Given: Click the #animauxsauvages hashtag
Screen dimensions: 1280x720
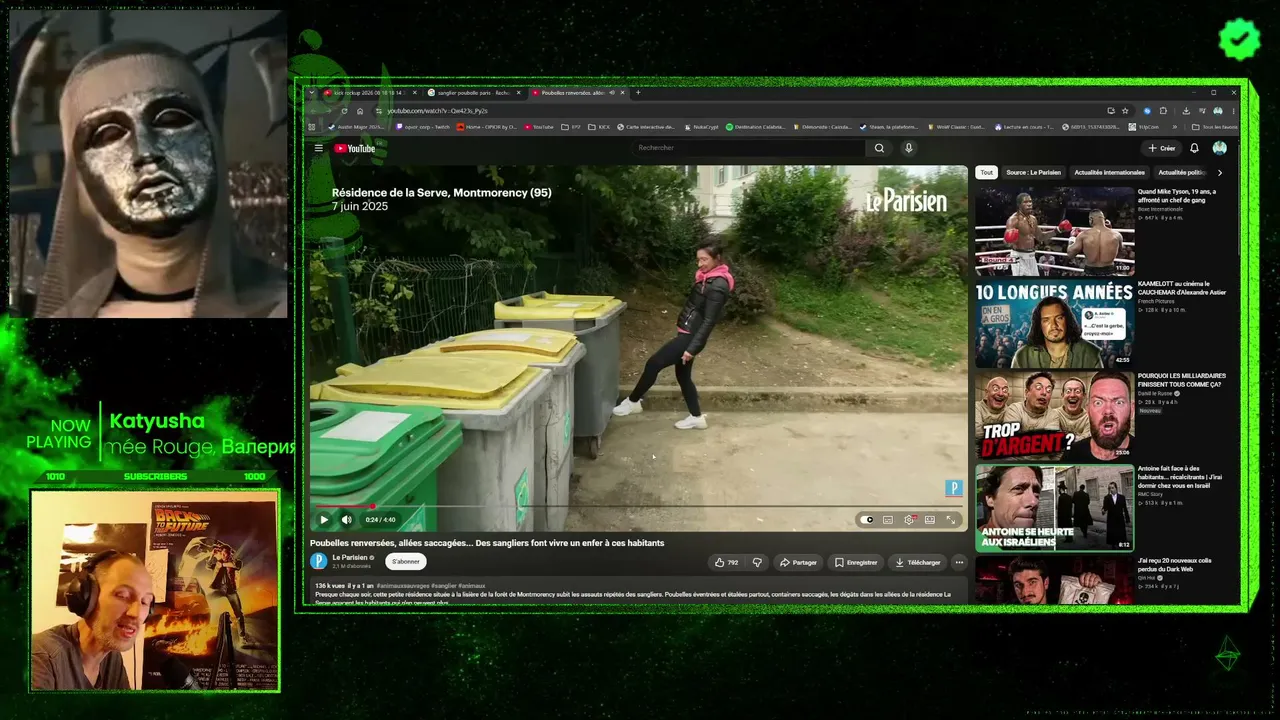Looking at the screenshot, I should (x=404, y=585).
